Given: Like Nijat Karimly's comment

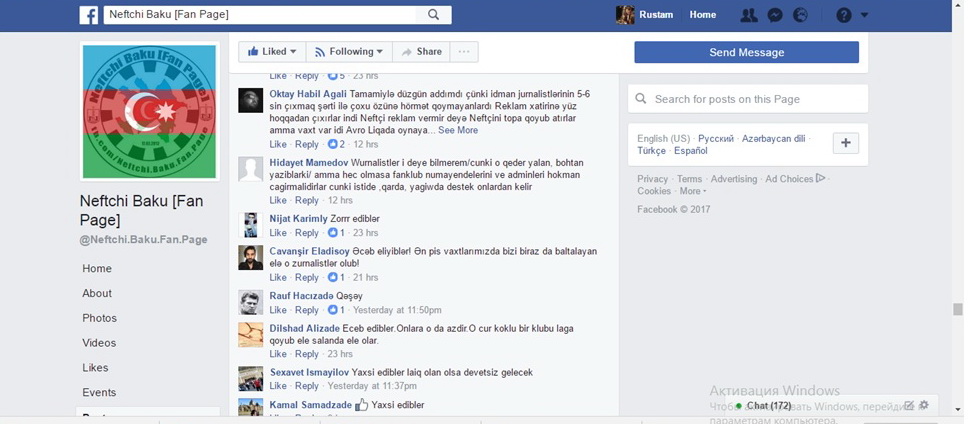Looking at the screenshot, I should click(278, 233).
